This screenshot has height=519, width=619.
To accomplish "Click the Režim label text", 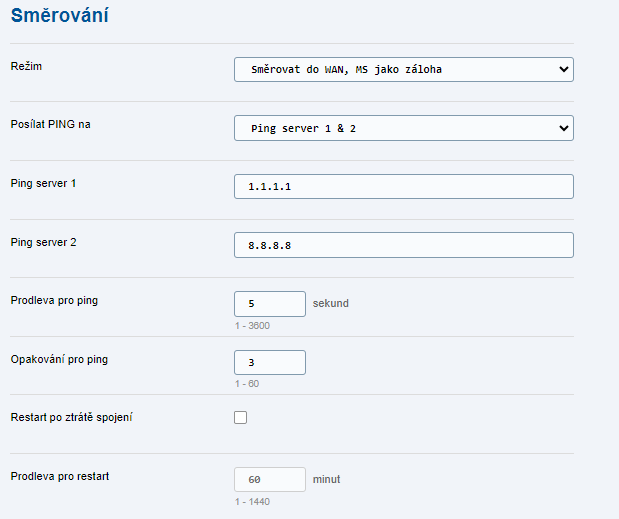I will (26, 66).
